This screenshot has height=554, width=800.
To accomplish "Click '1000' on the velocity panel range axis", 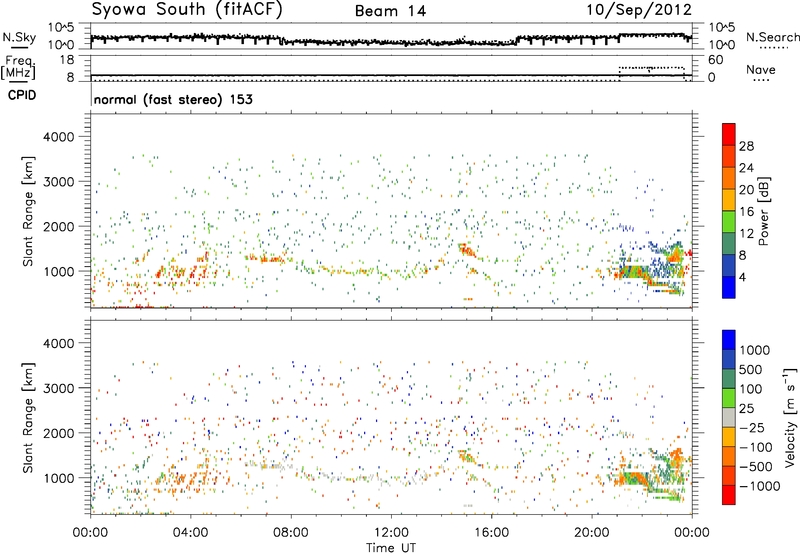I will tap(59, 478).
